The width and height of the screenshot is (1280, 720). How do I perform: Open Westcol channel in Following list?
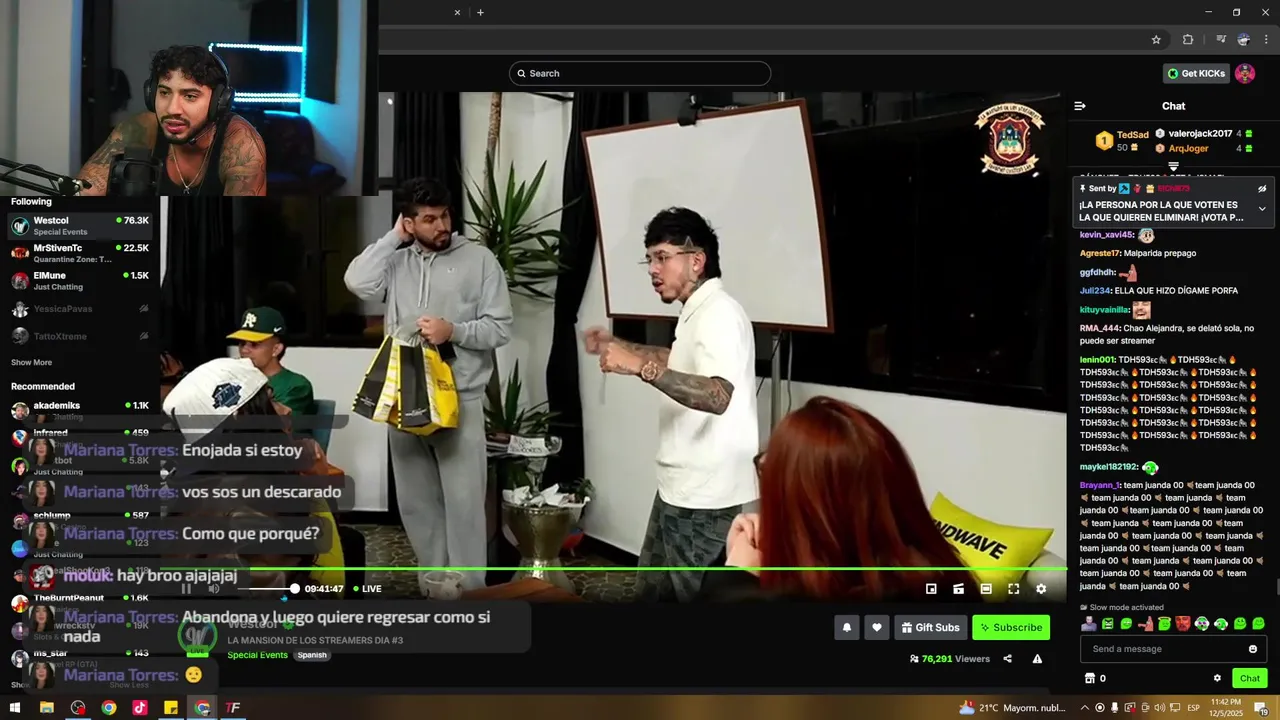(x=80, y=225)
